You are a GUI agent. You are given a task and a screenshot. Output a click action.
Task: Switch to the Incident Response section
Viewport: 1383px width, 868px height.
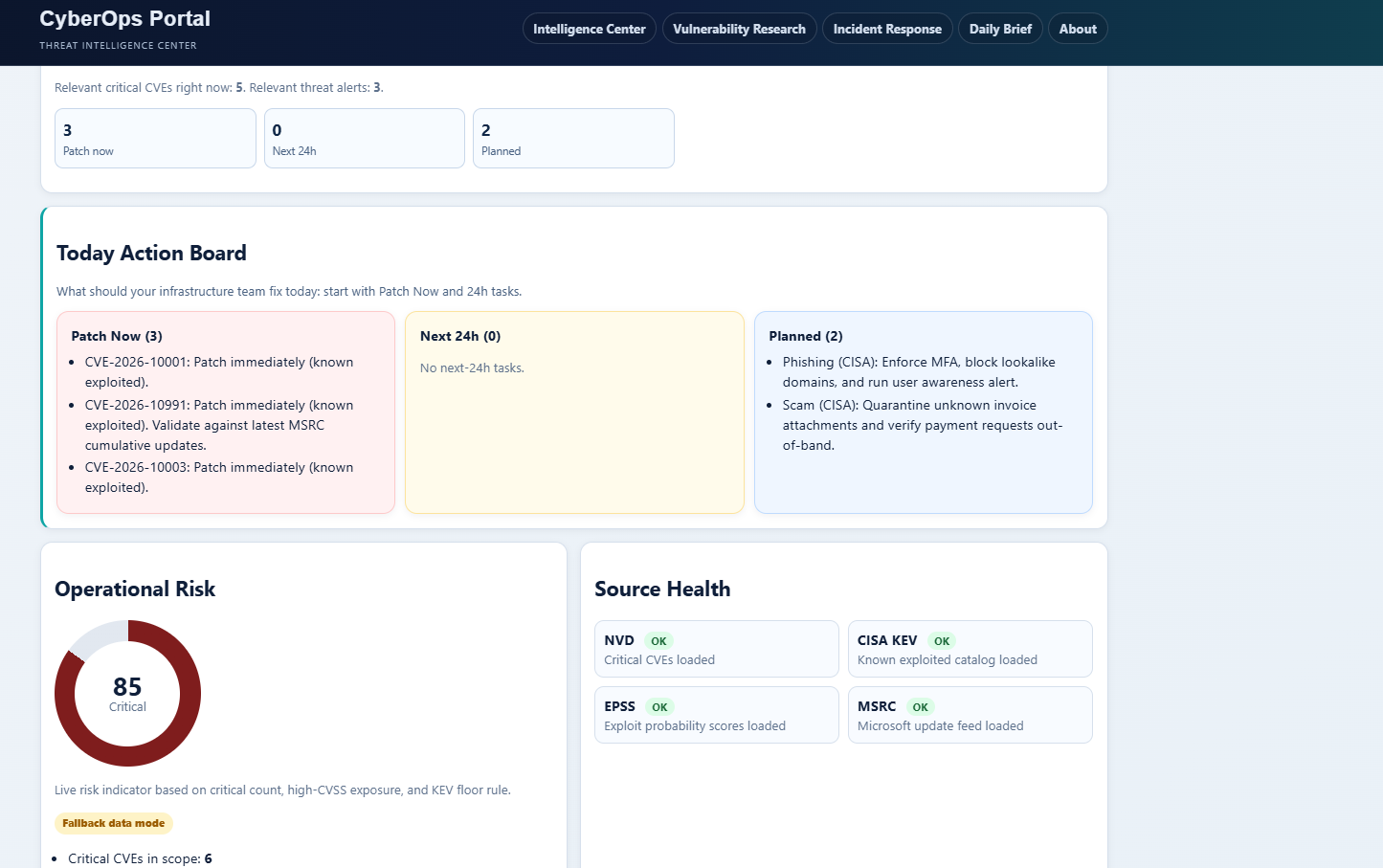[x=886, y=29]
